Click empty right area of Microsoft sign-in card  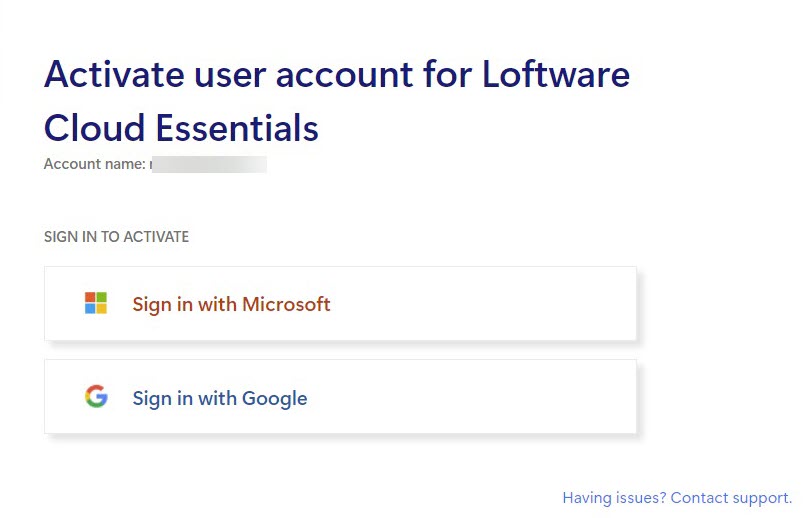point(520,303)
